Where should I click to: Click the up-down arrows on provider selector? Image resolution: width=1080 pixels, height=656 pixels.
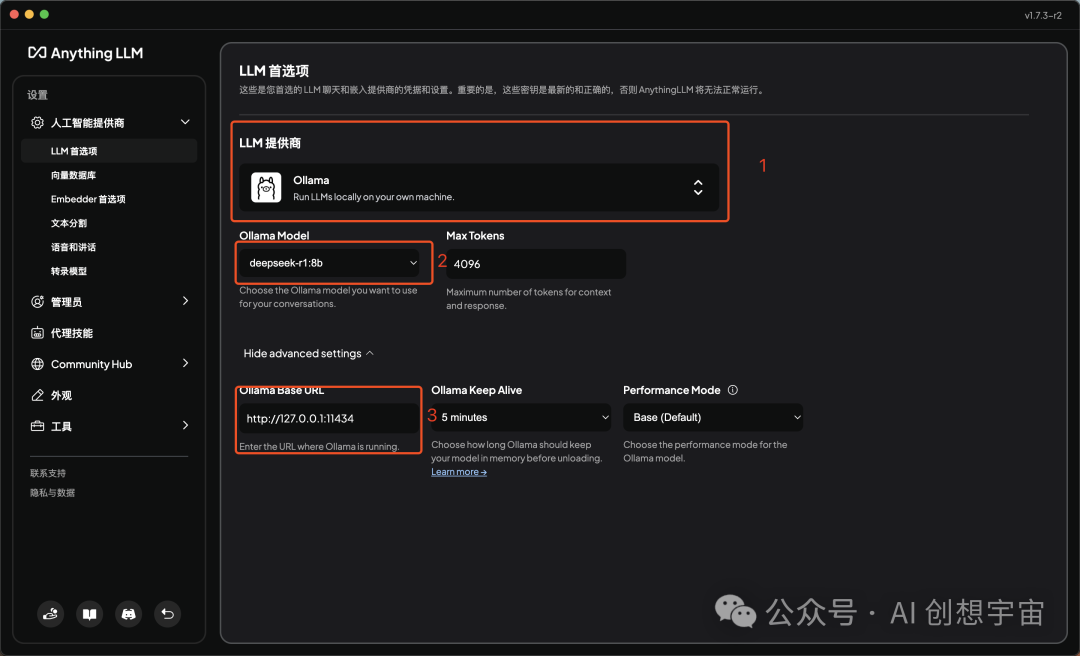(x=698, y=187)
